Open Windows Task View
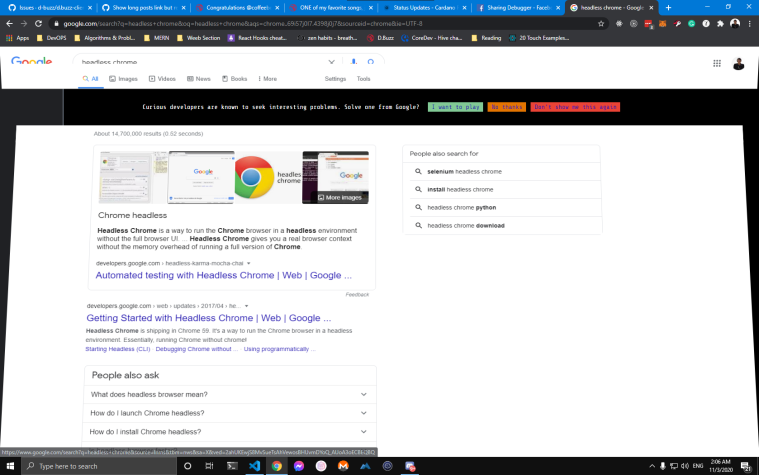 point(209,466)
